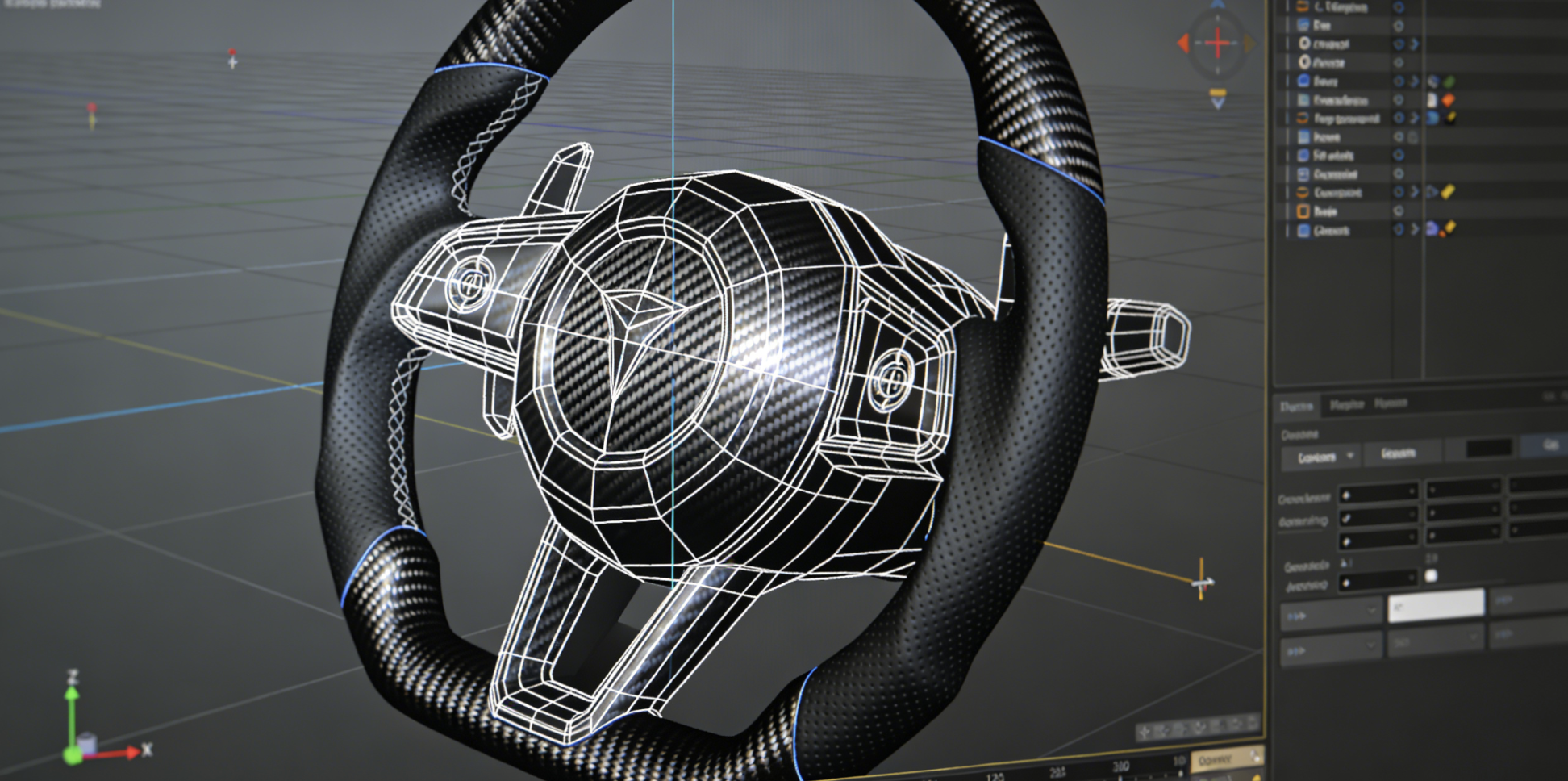
Task: Click the red X axis arrow of the axis indicator
Action: point(113,753)
